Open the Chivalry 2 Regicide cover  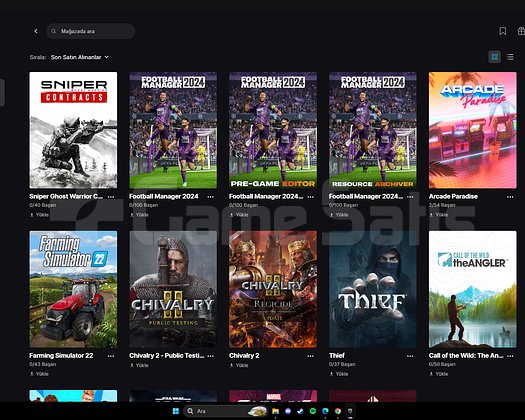[x=273, y=289]
